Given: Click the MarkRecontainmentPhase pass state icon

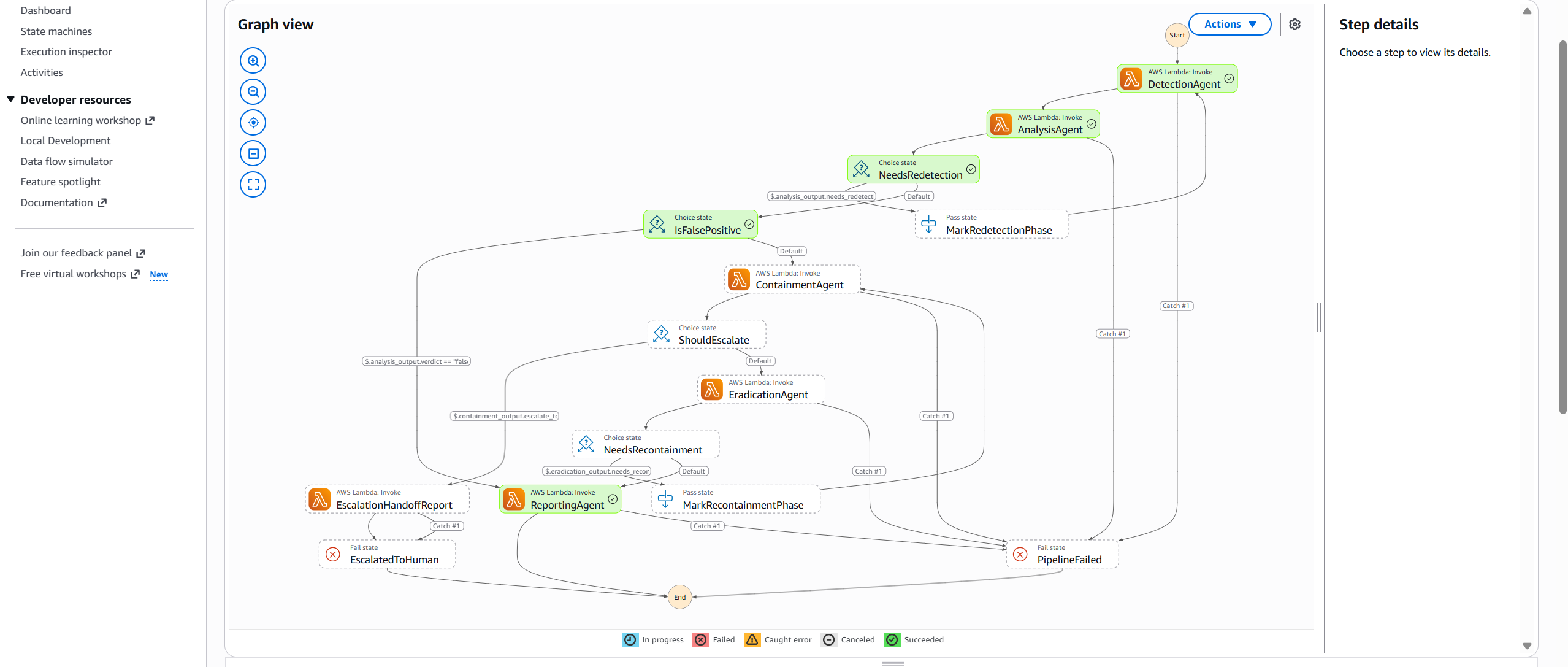Looking at the screenshot, I should pyautogui.click(x=665, y=499).
